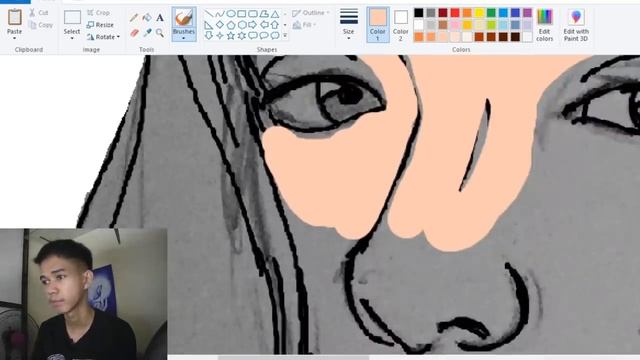Open the Select dropdown arrow
The image size is (640, 360).
coord(72,38)
